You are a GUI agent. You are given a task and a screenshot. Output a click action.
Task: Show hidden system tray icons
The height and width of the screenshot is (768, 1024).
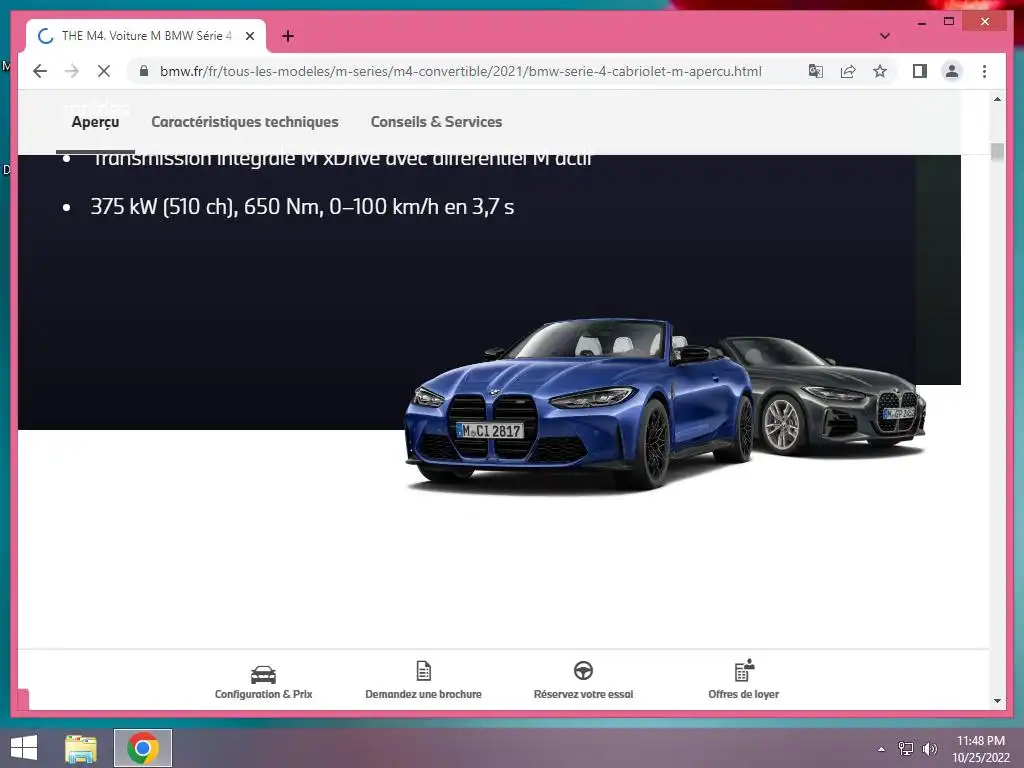[882, 749]
